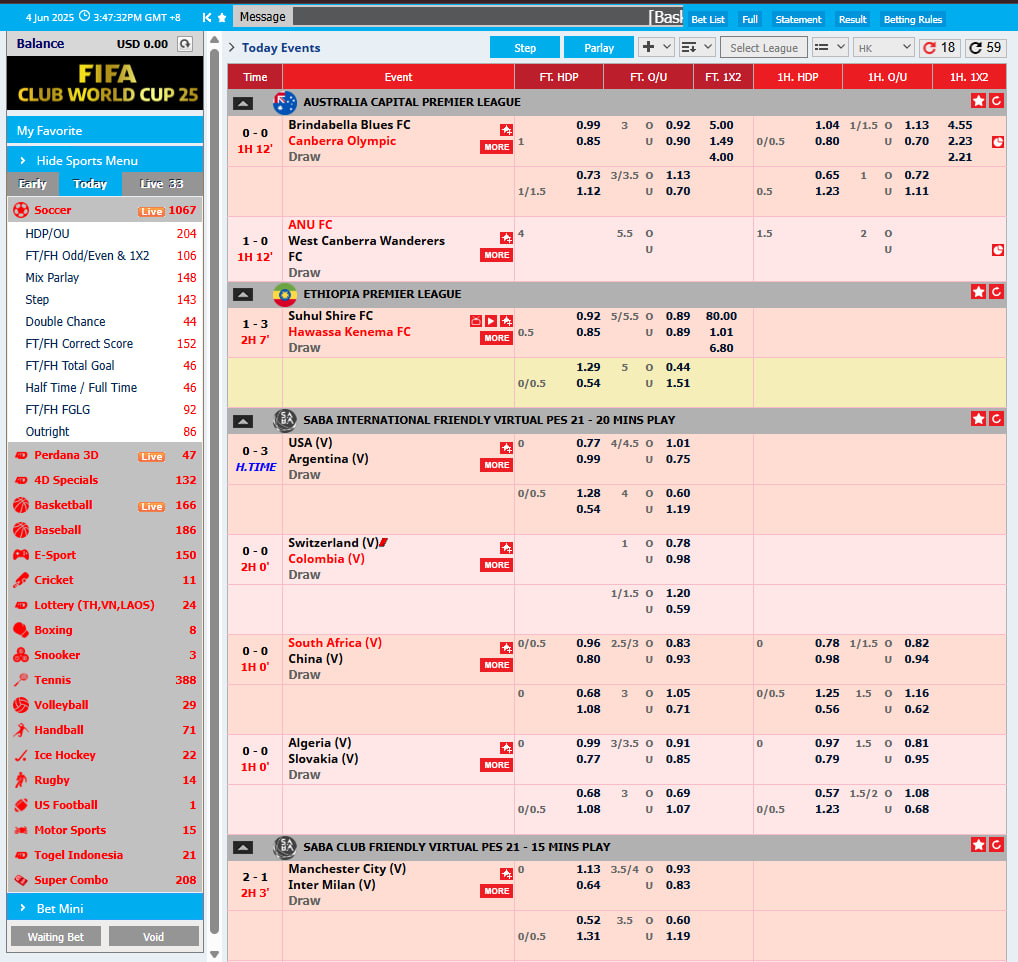Viewport: 1018px width, 962px height.
Task: Open the Live 33 tab
Action: (161, 184)
